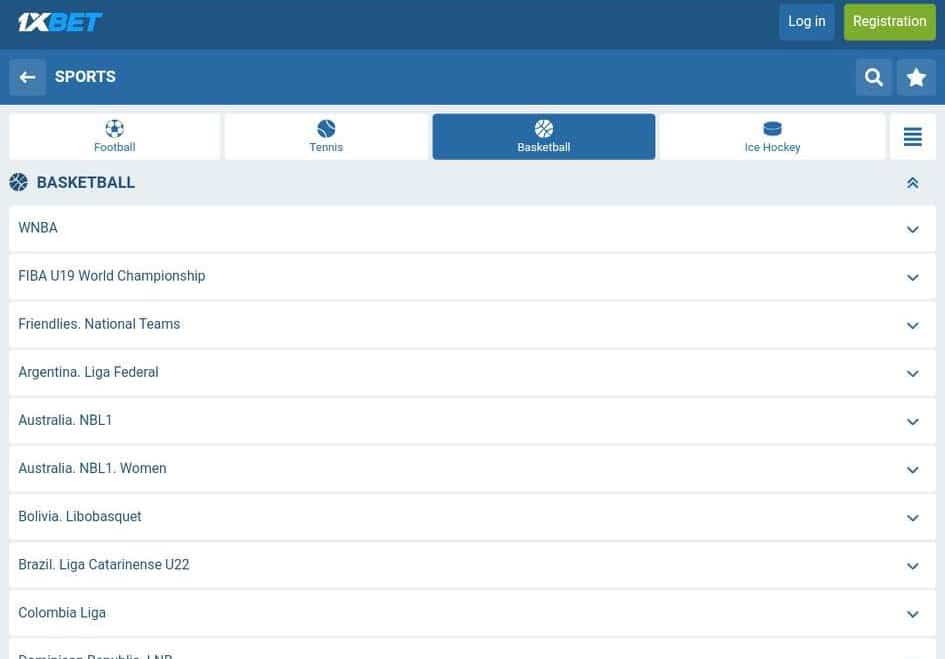Image resolution: width=945 pixels, height=659 pixels.
Task: Go back using the left arrow icon
Action: [x=28, y=77]
